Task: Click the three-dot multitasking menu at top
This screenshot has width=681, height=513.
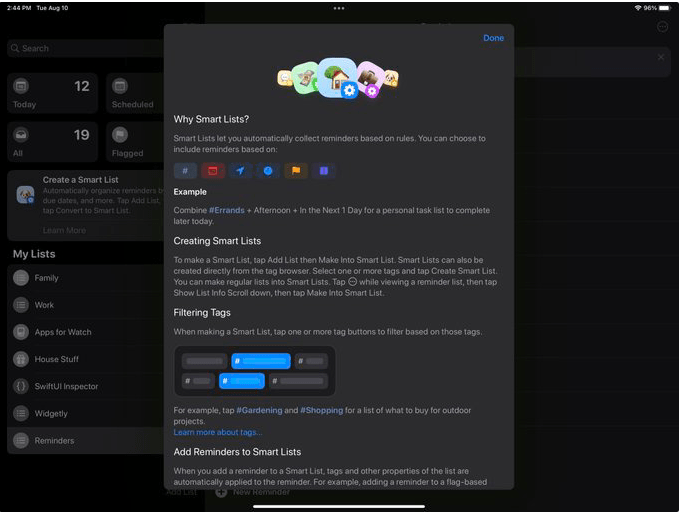Action: pos(339,8)
